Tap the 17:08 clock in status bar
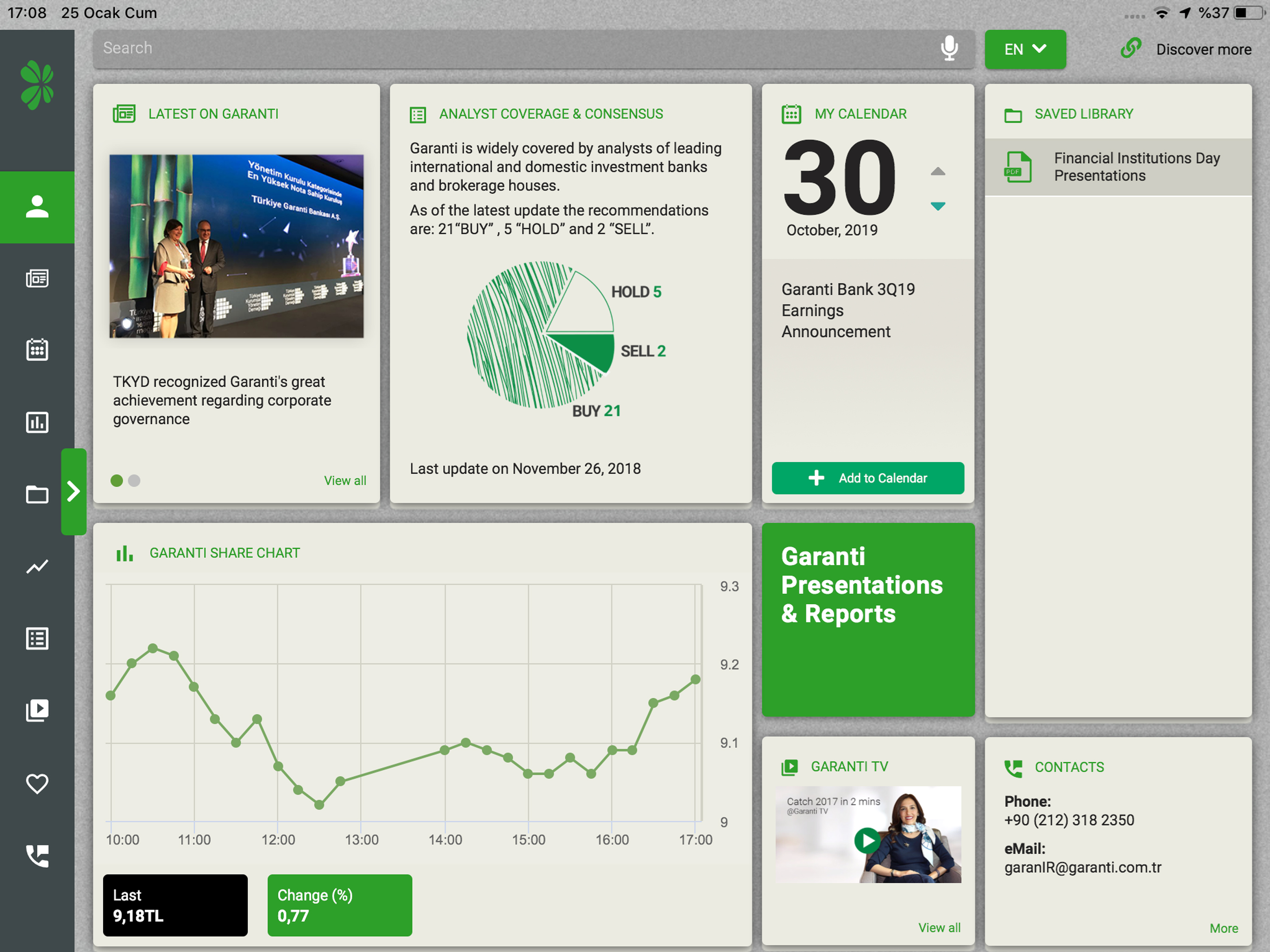1270x952 pixels. coord(27,13)
